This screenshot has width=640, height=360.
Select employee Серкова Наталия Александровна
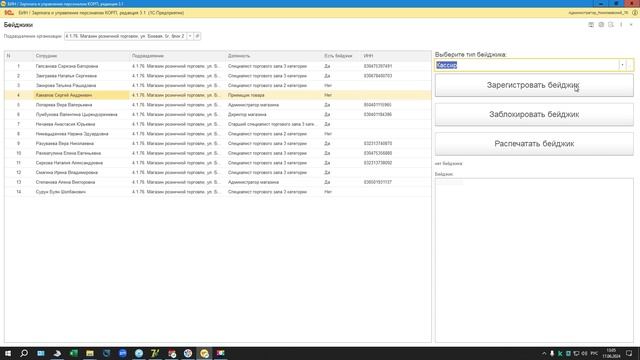(x=69, y=163)
